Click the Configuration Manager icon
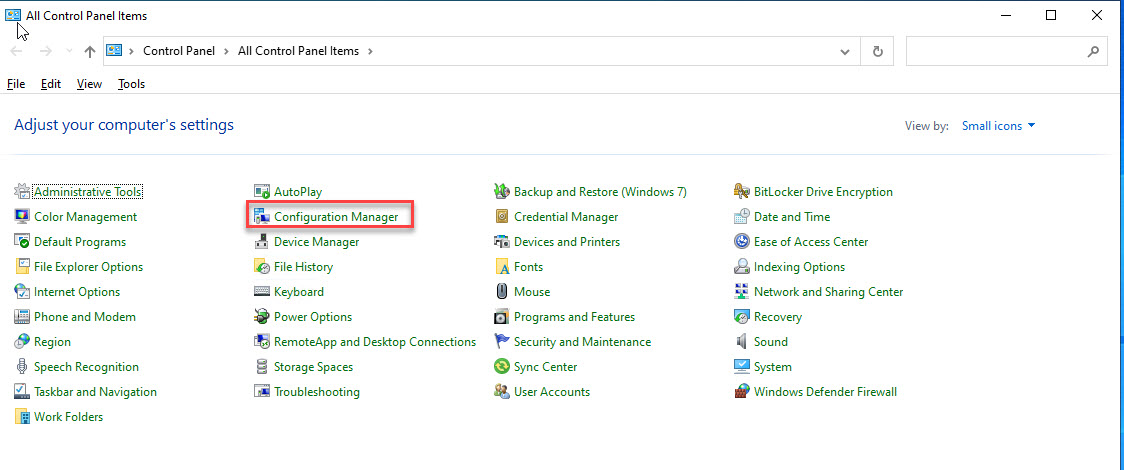Image resolution: width=1124 pixels, height=470 pixels. tap(262, 217)
